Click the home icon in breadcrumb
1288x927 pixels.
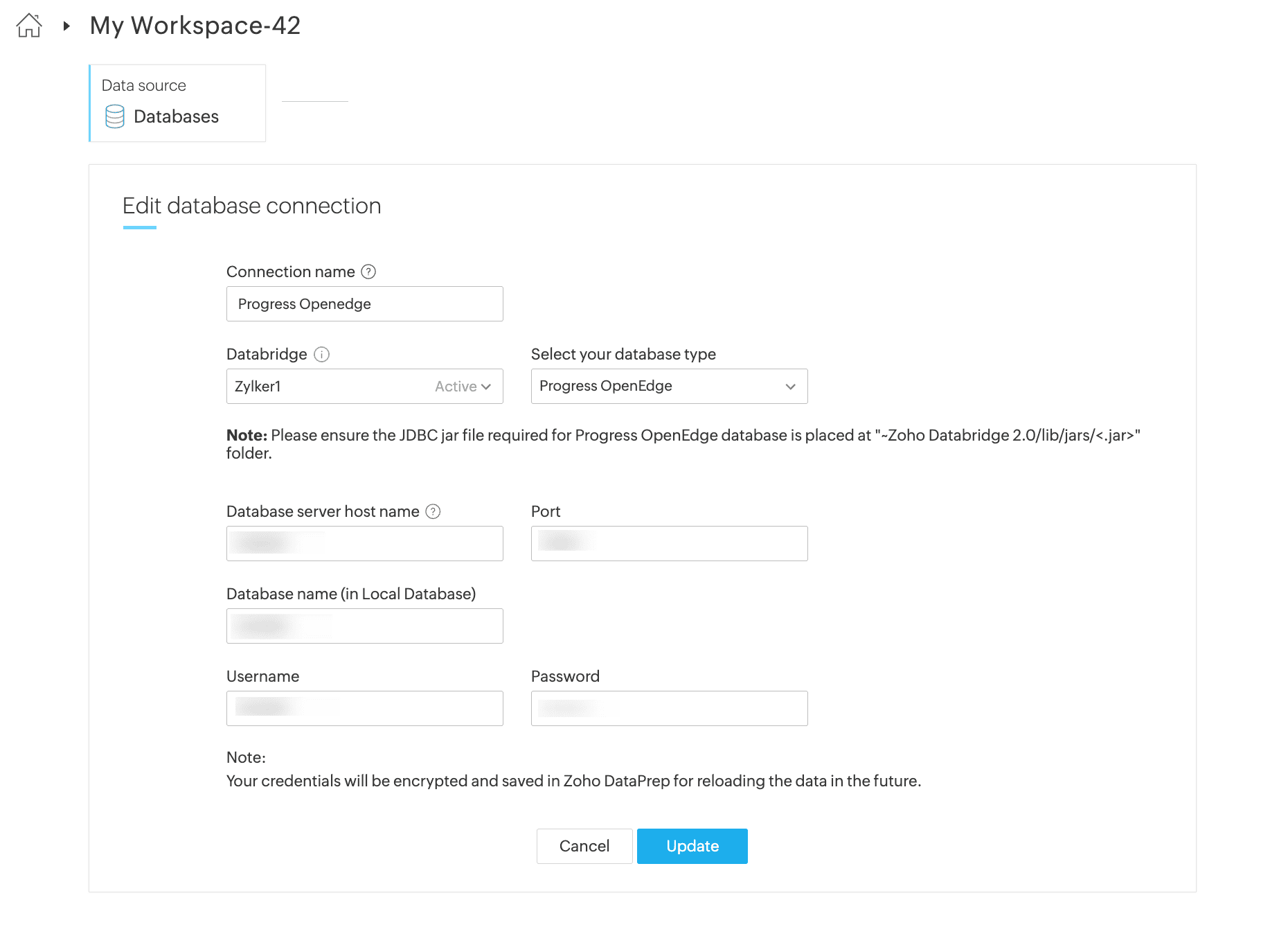(29, 26)
